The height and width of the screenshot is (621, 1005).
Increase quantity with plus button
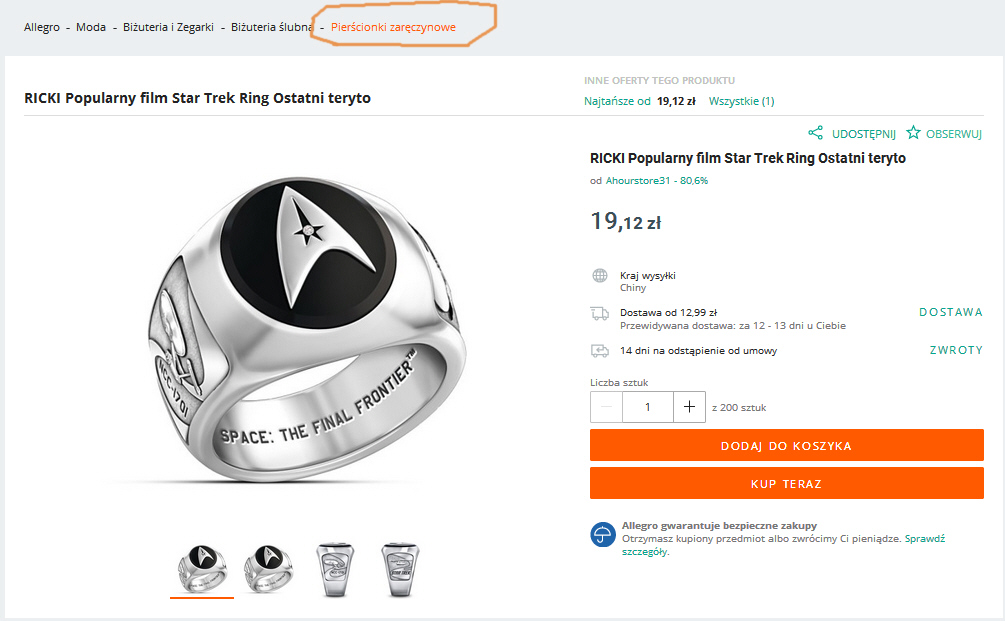(x=688, y=407)
